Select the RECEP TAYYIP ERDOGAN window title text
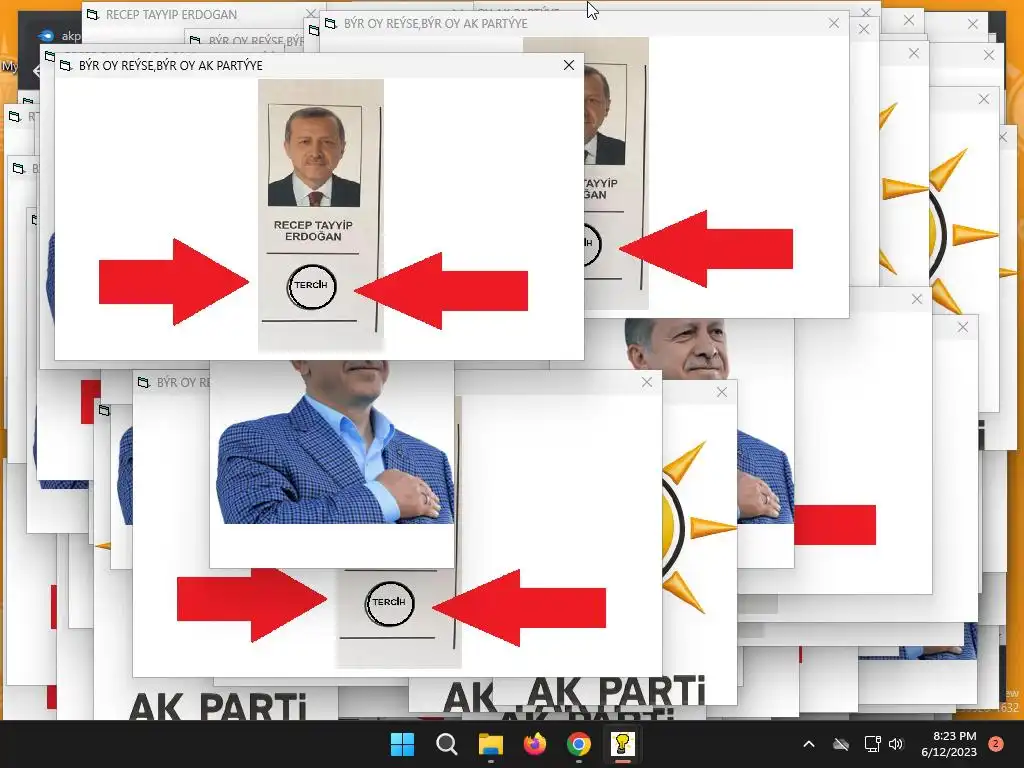Image resolution: width=1024 pixels, height=768 pixels. [171, 14]
